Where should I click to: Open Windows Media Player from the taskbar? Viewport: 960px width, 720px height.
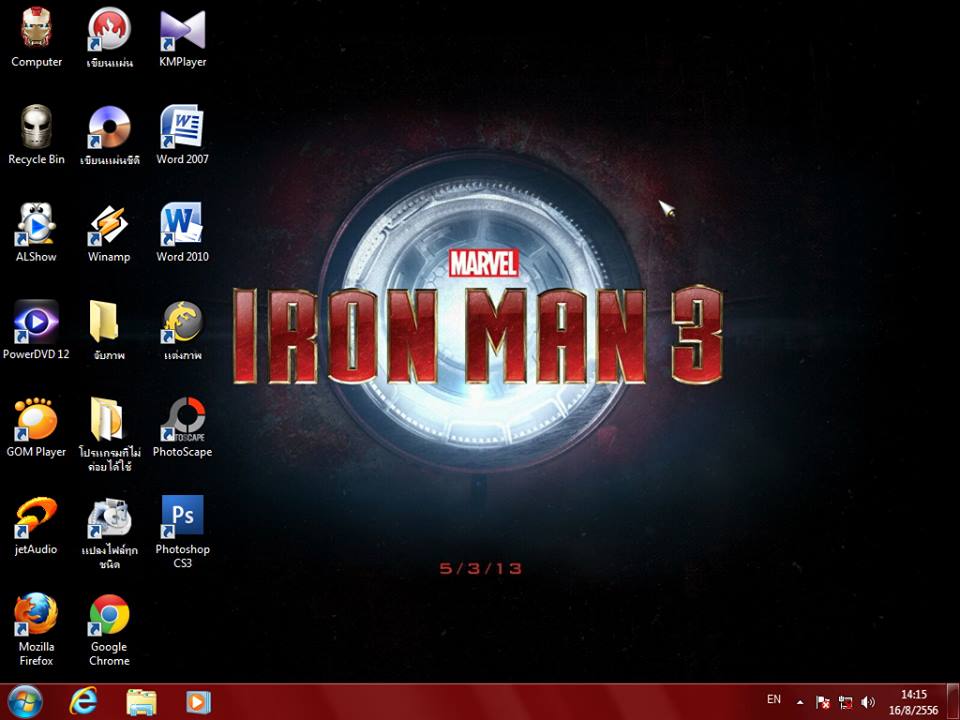pyautogui.click(x=198, y=702)
